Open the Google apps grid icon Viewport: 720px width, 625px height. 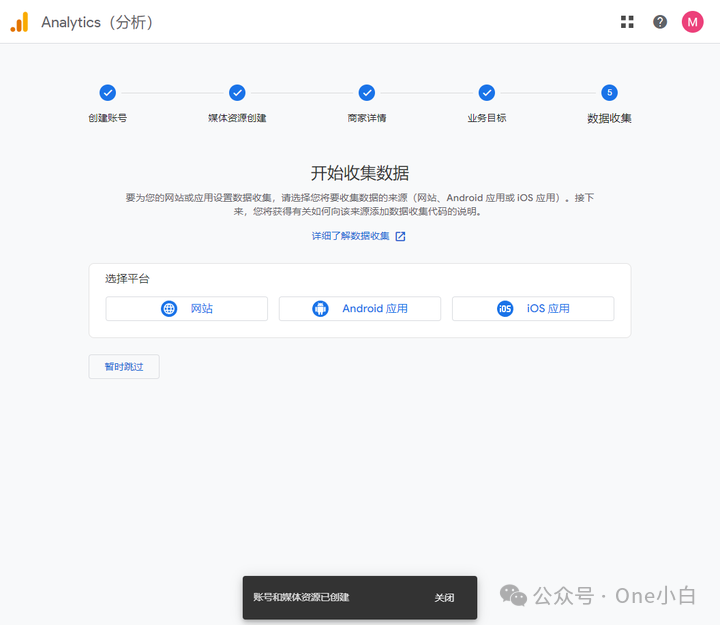(x=627, y=22)
